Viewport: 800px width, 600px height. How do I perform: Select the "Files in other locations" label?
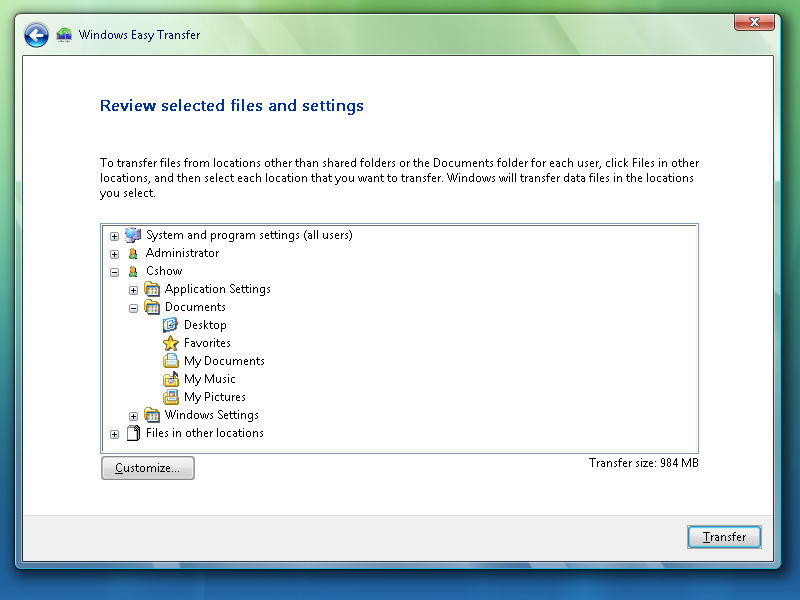[x=205, y=433]
